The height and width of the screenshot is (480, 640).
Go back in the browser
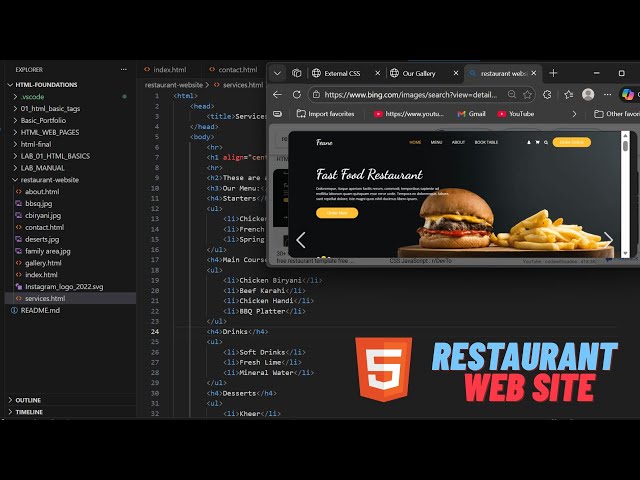coord(278,95)
